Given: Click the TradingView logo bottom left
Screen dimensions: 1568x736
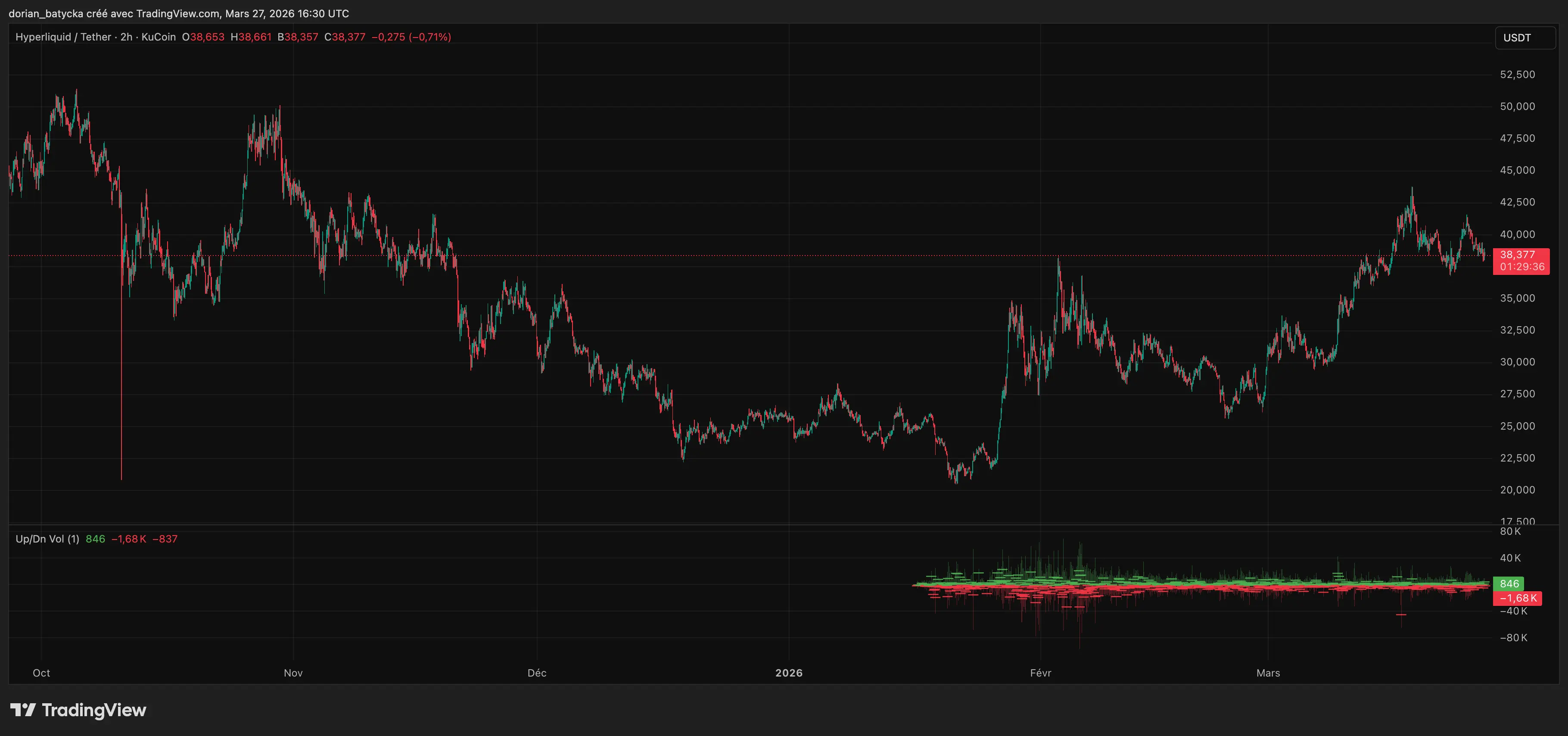Looking at the screenshot, I should coord(78,710).
